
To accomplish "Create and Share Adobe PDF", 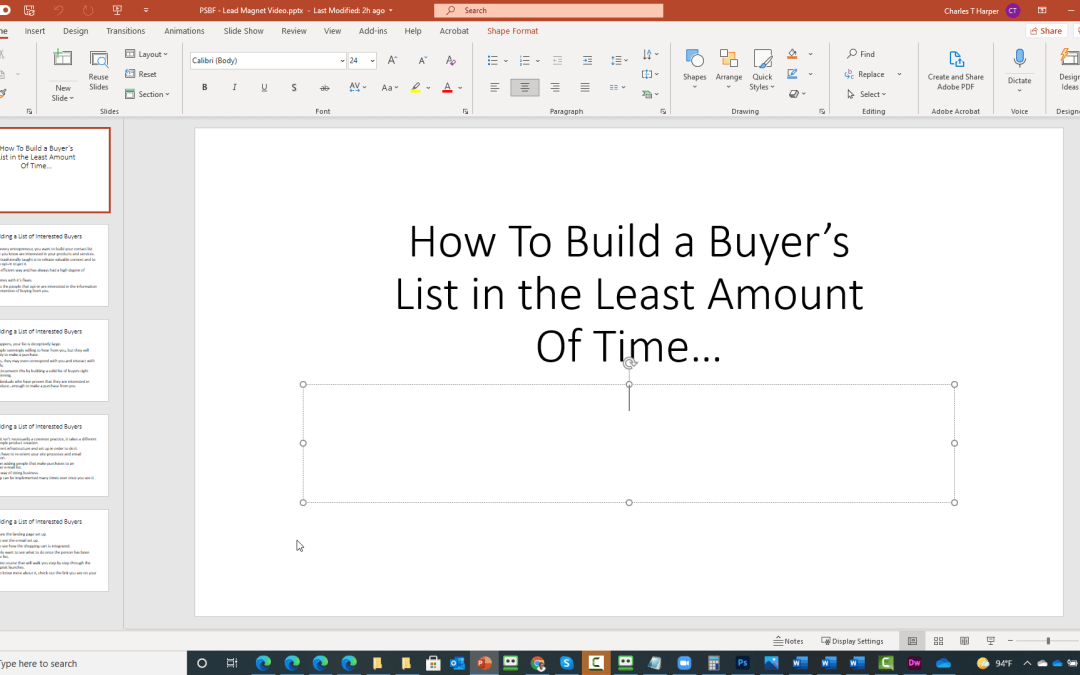I will (955, 69).
